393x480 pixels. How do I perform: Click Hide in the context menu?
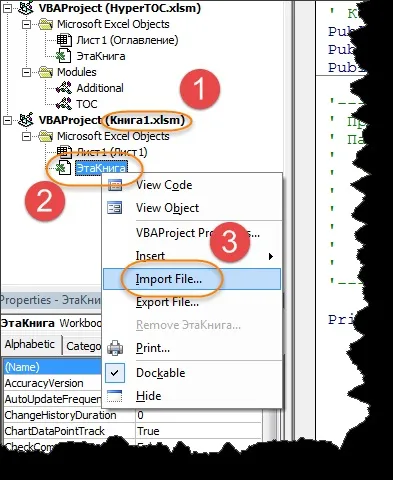coord(192,396)
